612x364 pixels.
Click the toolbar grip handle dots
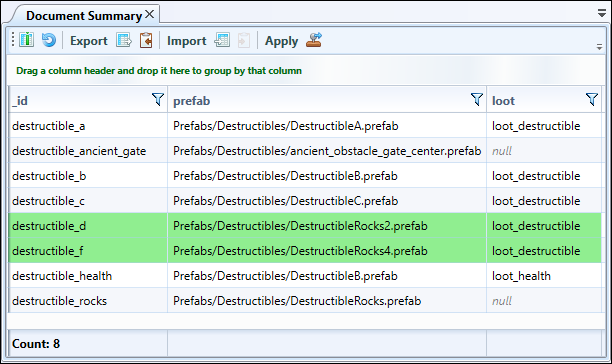[x=13, y=39]
